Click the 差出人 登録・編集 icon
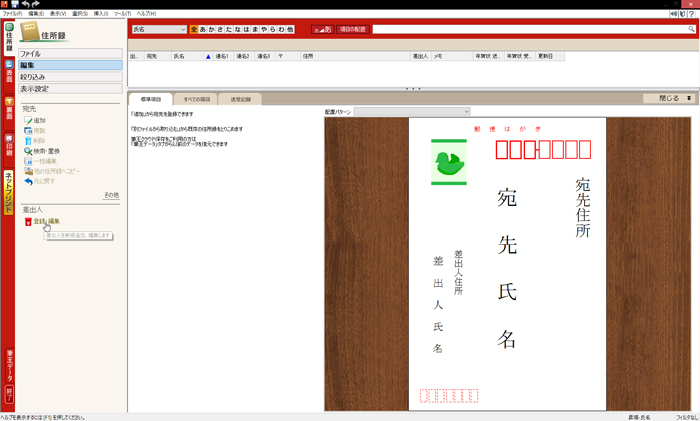 click(28, 221)
